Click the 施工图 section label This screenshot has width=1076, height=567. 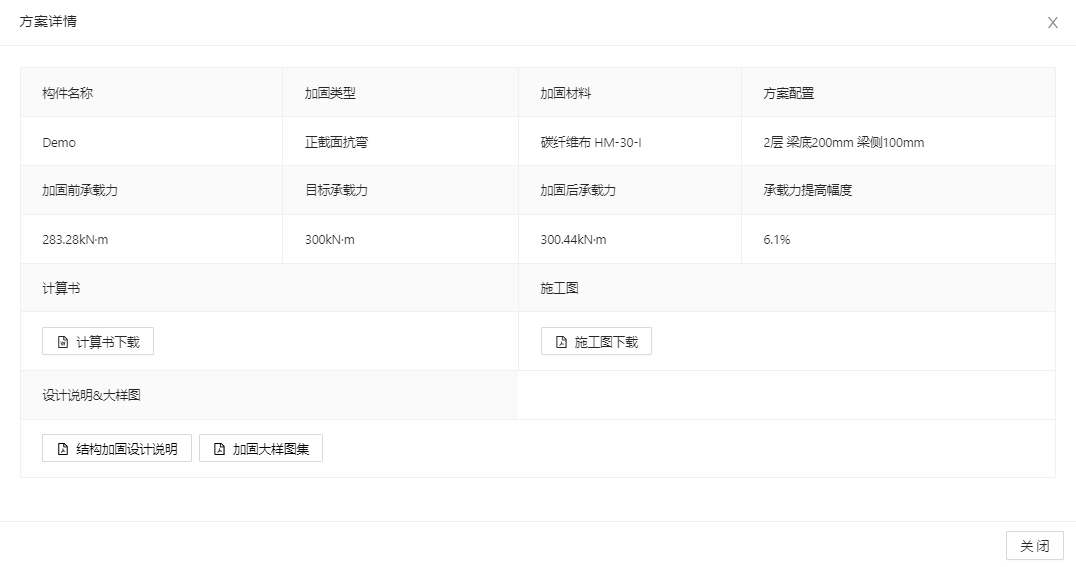[559, 288]
